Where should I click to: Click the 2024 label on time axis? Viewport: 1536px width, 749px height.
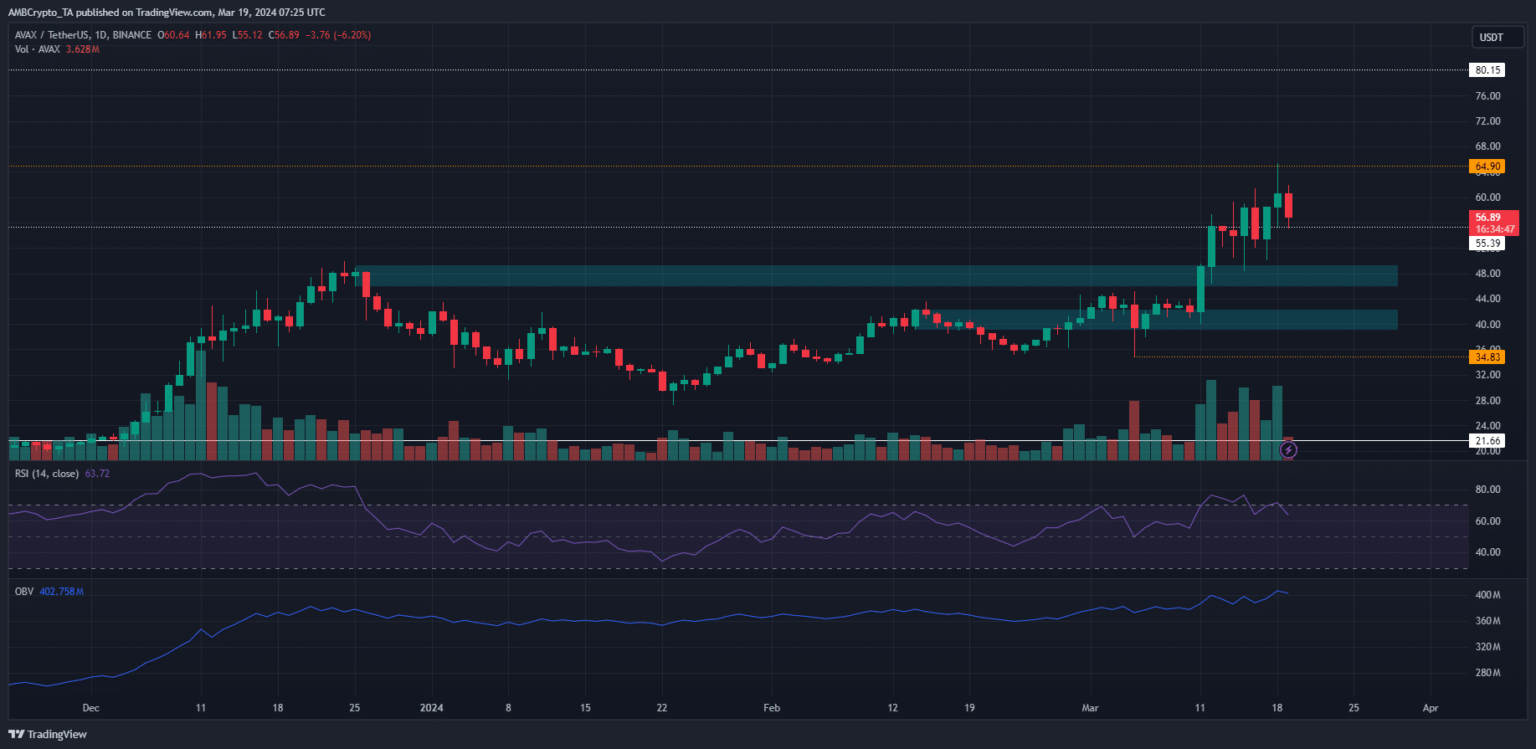431,707
